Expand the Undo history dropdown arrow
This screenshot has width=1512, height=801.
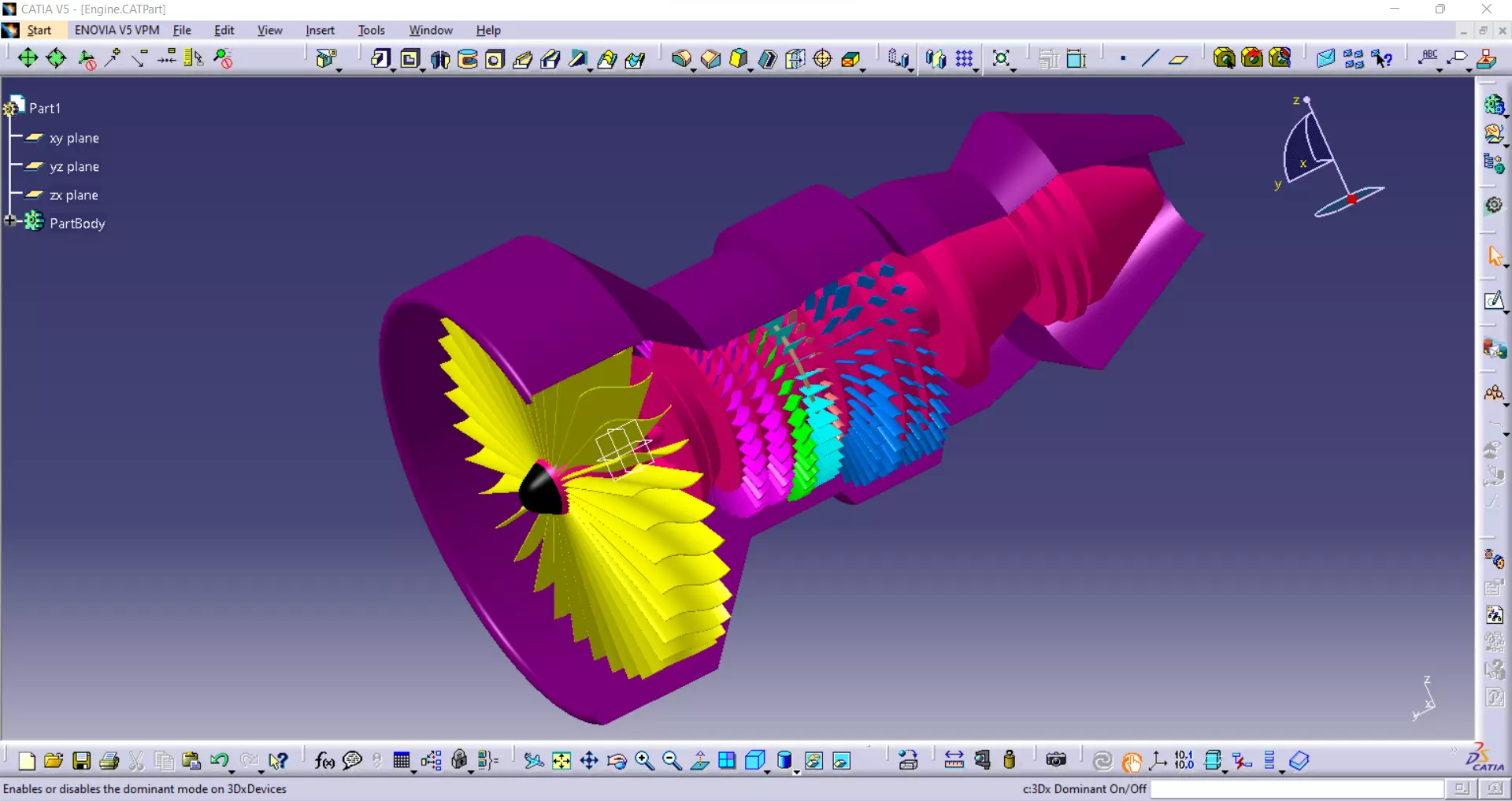click(232, 772)
